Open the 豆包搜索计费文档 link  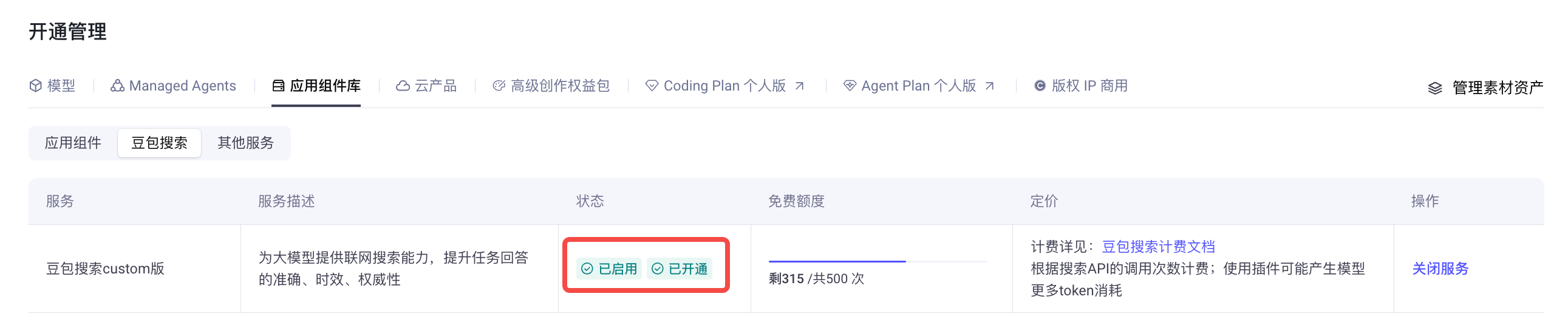pyautogui.click(x=1158, y=247)
